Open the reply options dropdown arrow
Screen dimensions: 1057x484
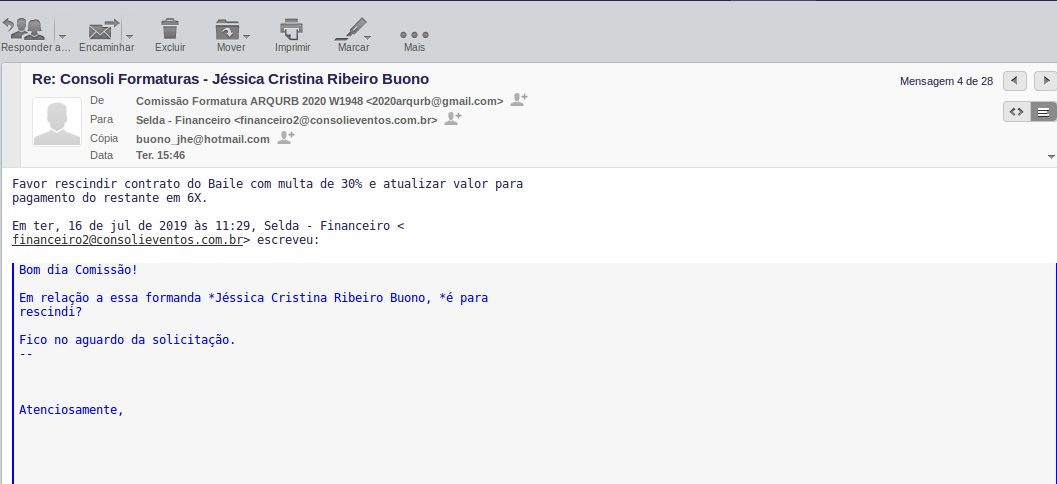61,36
